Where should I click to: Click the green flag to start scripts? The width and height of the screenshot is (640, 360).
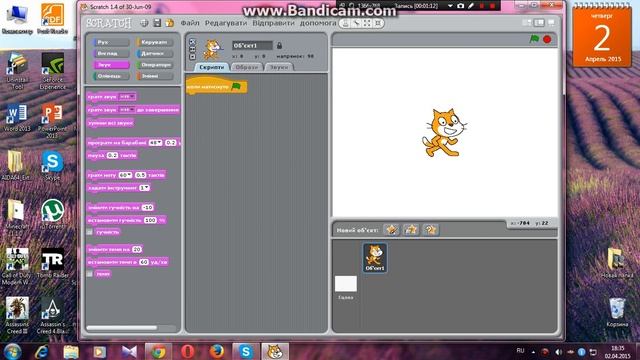tap(534, 39)
